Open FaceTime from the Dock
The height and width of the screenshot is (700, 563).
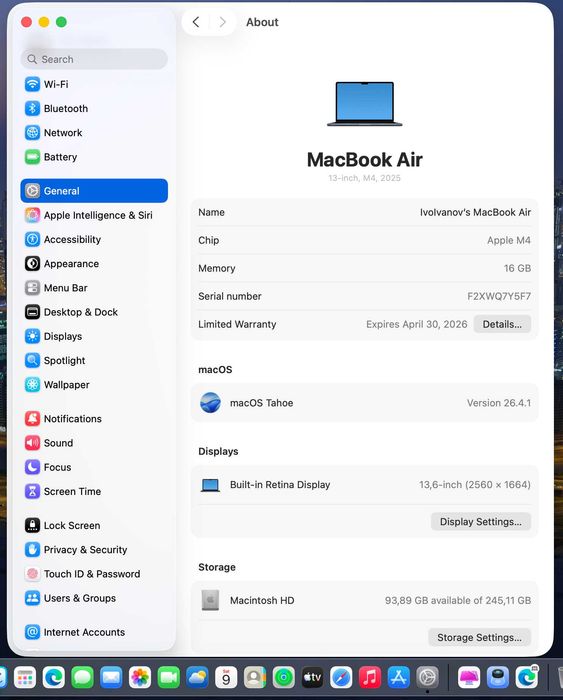click(x=168, y=677)
